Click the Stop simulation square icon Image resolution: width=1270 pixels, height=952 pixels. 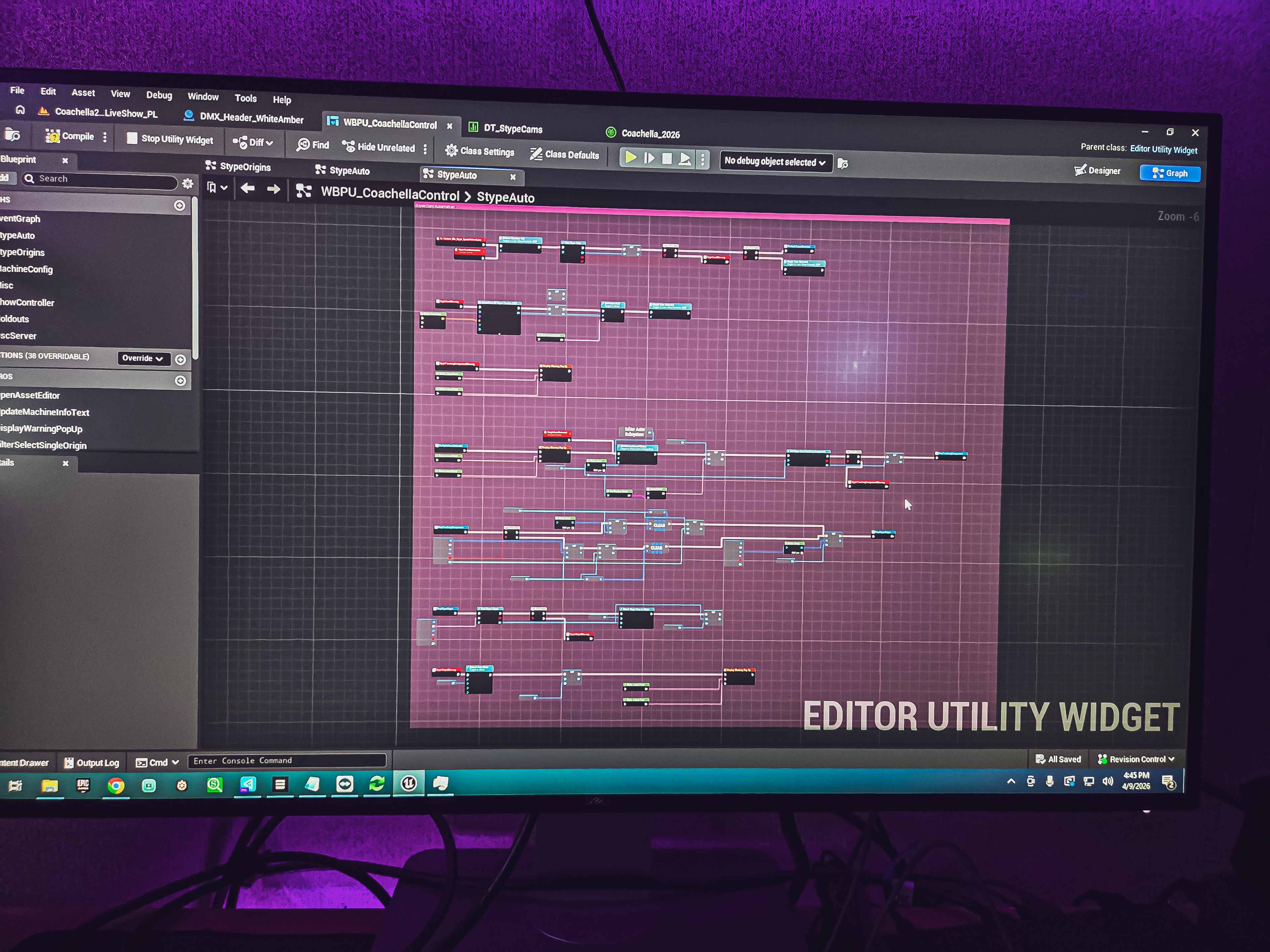[x=666, y=158]
